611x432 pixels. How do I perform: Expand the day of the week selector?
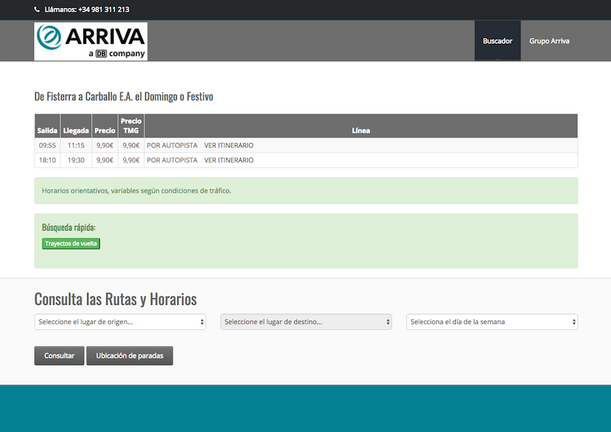pyautogui.click(x=492, y=322)
